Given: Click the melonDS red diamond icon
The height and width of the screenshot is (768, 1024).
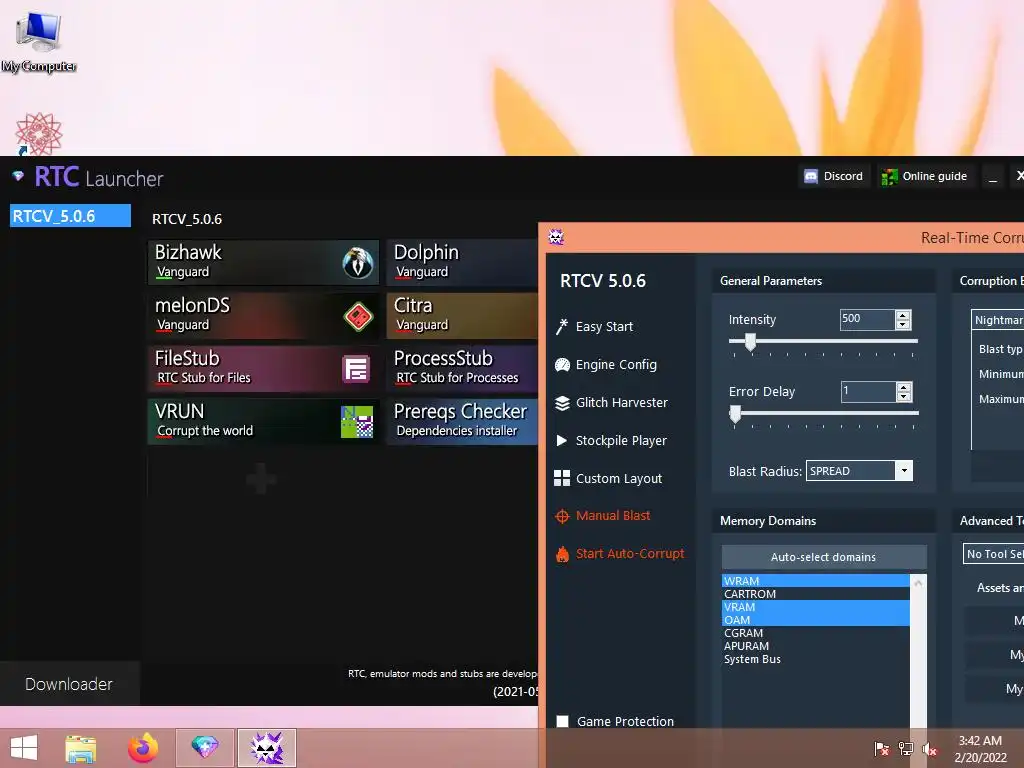Looking at the screenshot, I should (x=358, y=317).
